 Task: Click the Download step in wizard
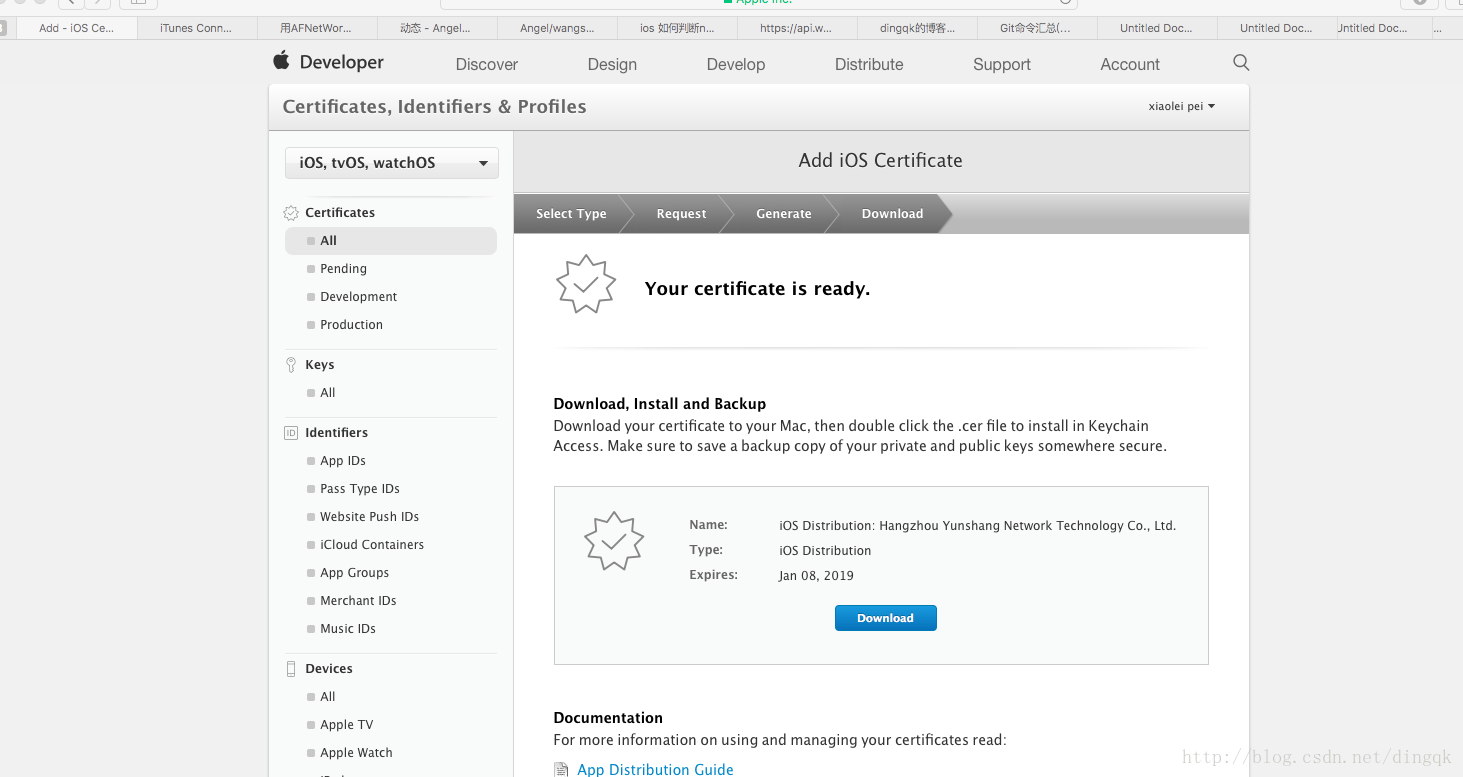click(x=892, y=214)
